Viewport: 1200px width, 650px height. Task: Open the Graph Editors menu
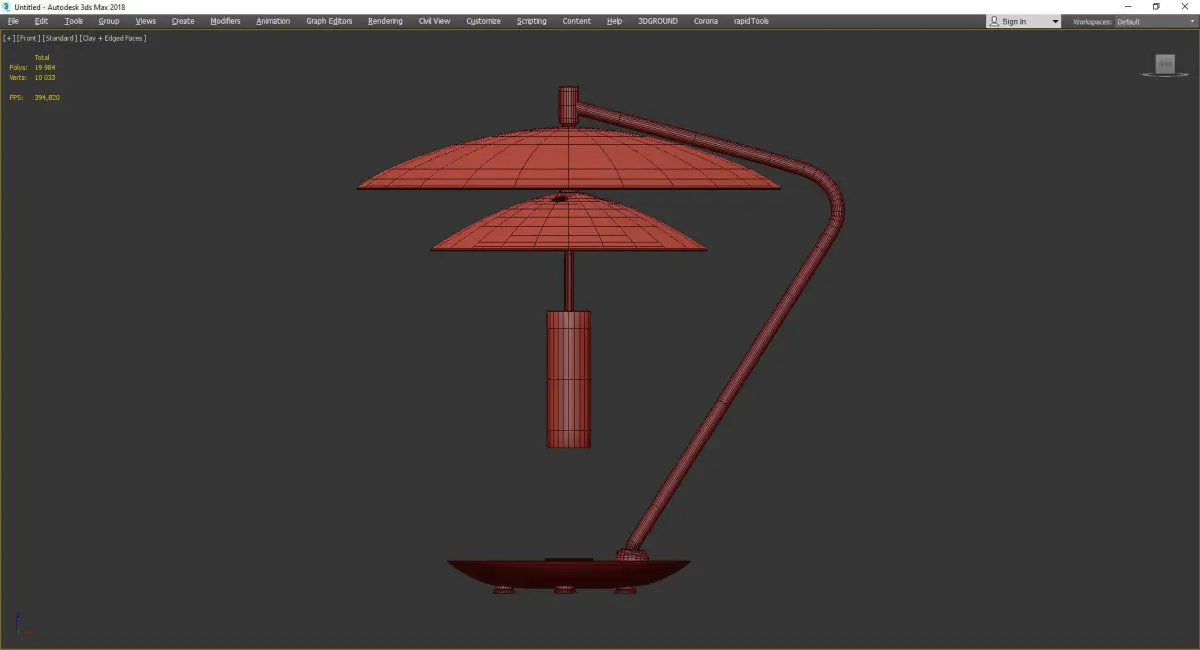coord(329,21)
